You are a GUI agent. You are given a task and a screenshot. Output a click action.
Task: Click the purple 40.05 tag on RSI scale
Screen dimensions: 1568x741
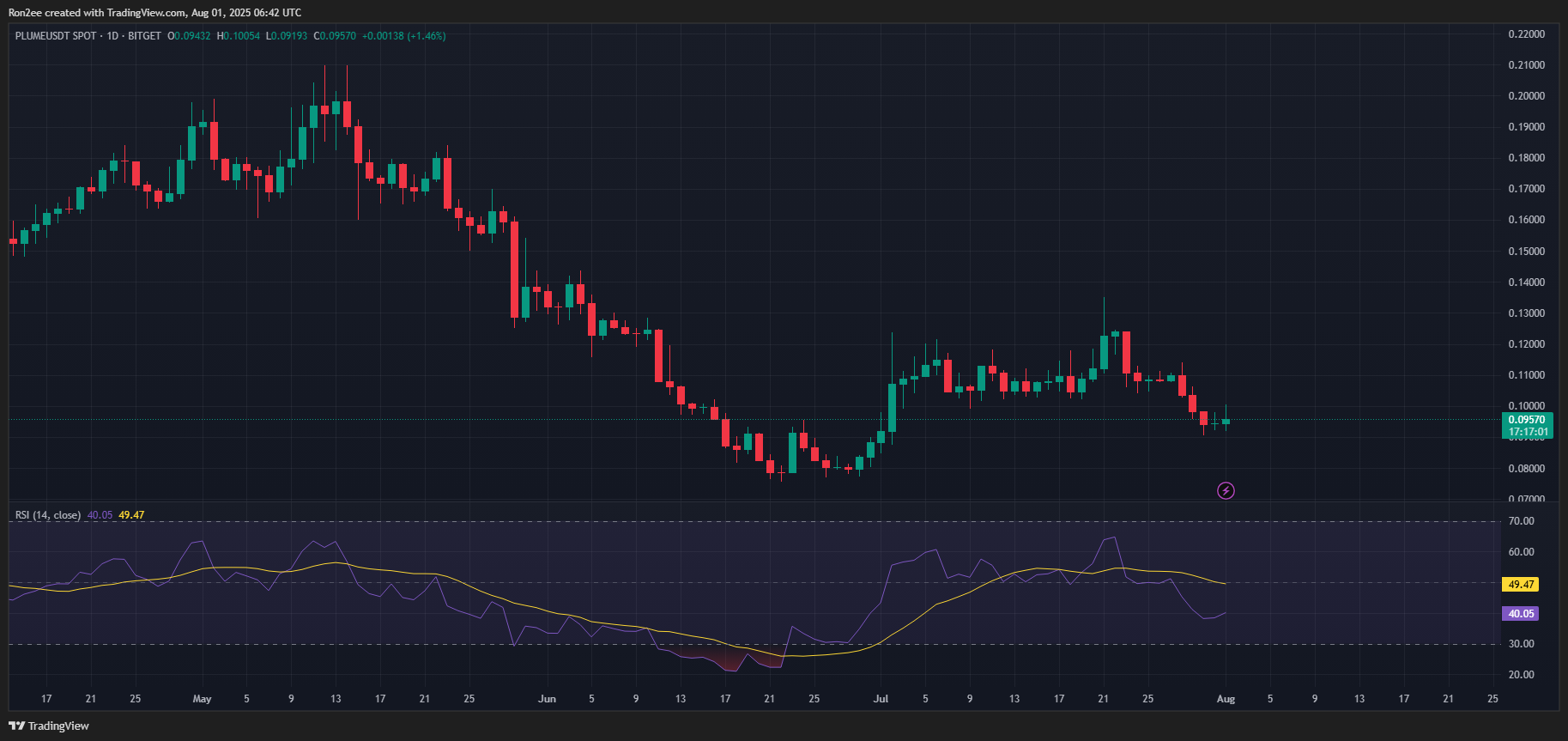click(x=1521, y=614)
